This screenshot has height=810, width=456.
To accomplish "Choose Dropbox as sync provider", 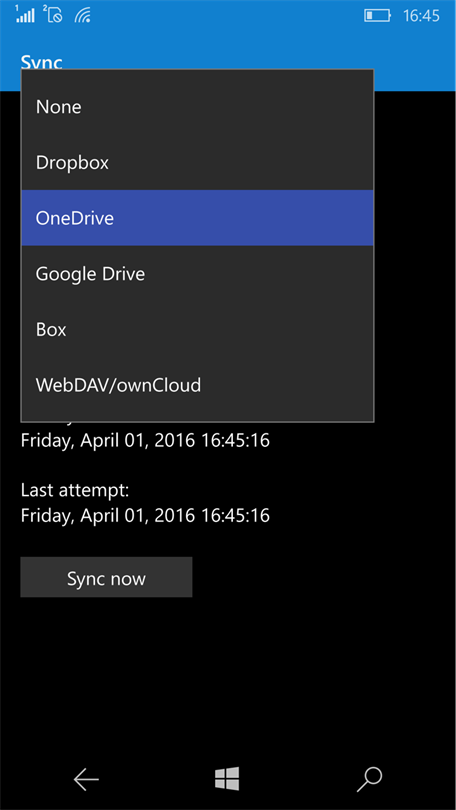I will coord(197,163).
